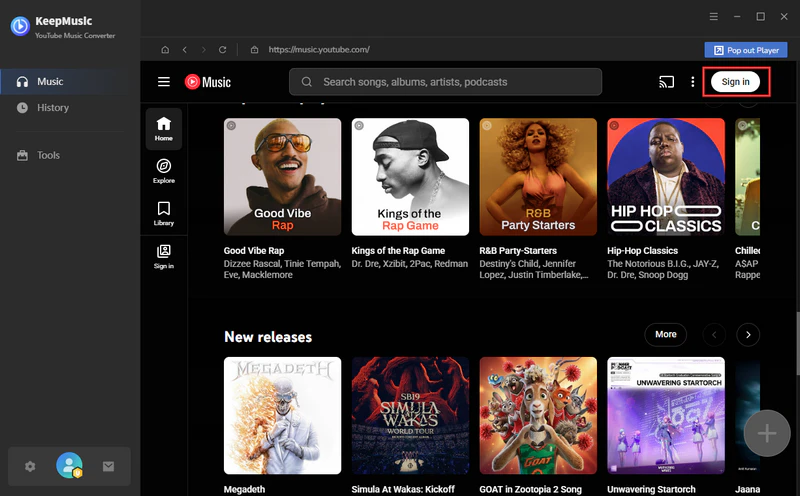Open the KeepMusic hamburger menu in title bar
This screenshot has width=800, height=496.
pyautogui.click(x=714, y=17)
